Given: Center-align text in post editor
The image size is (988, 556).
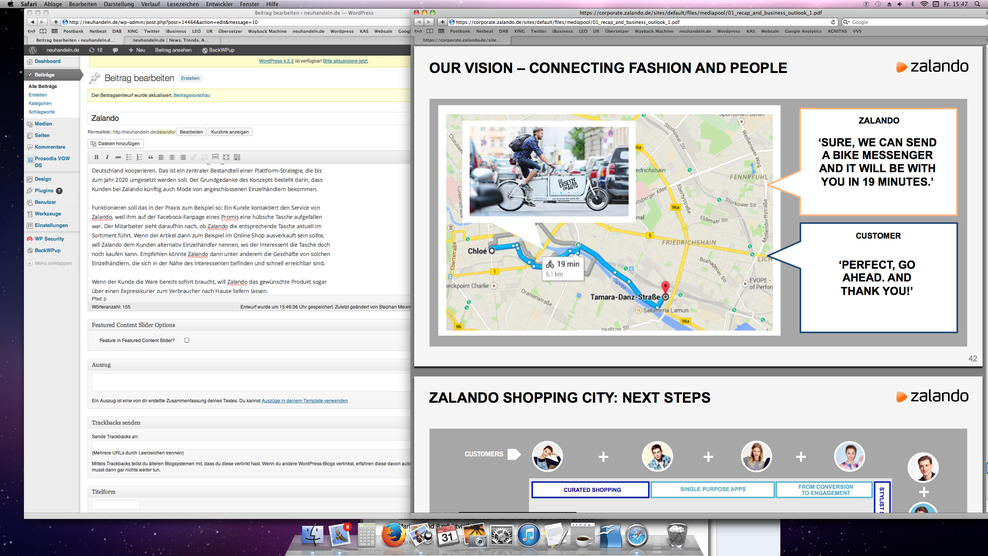Looking at the screenshot, I should click(172, 157).
